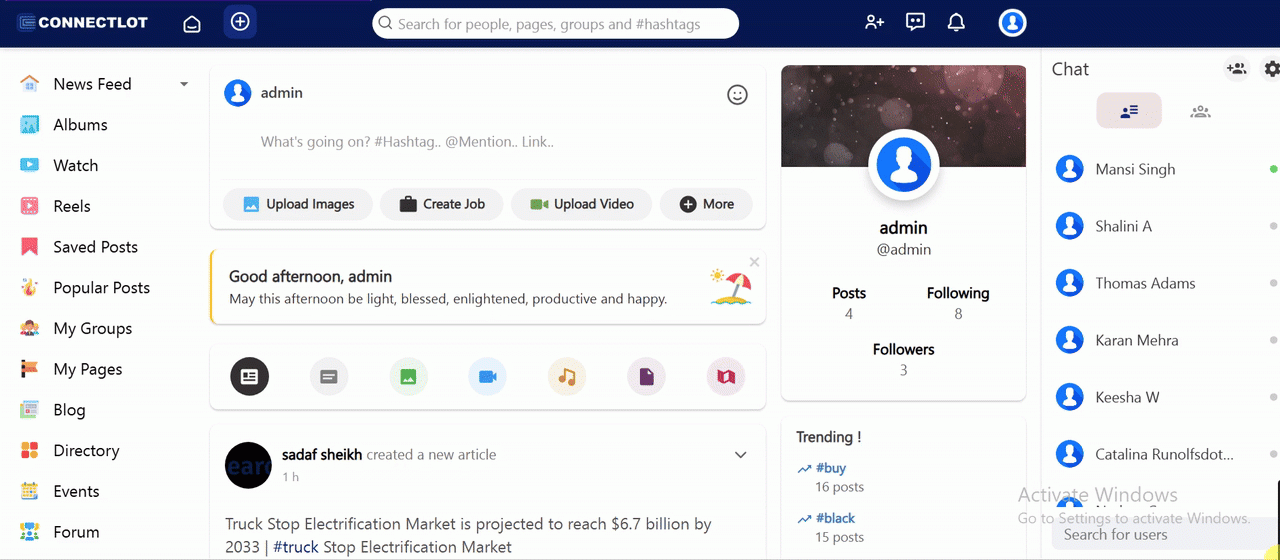Click the What's going on post field
The height and width of the screenshot is (560, 1280).
click(x=490, y=142)
